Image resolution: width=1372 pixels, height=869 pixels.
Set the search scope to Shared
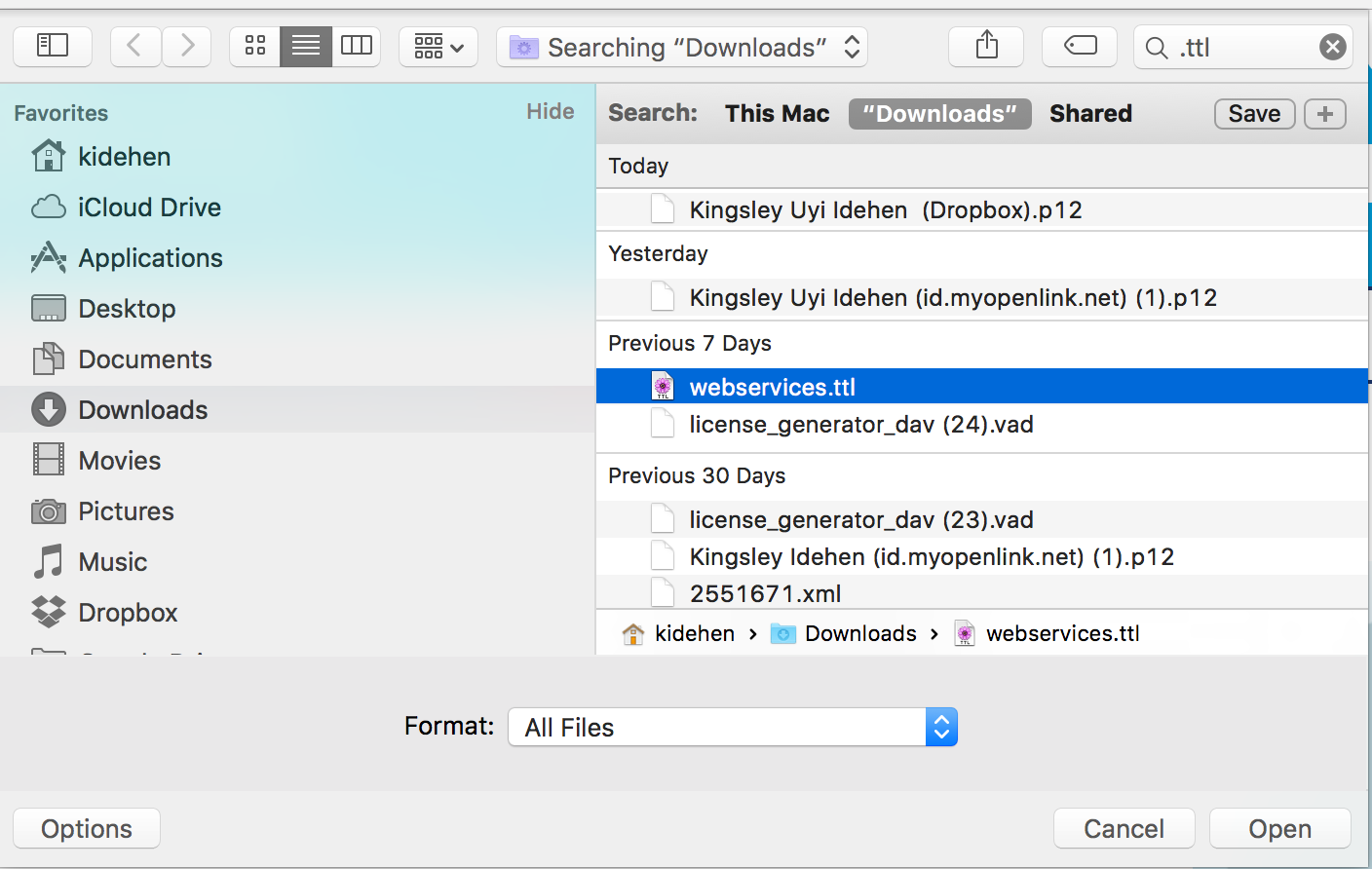tap(1090, 114)
